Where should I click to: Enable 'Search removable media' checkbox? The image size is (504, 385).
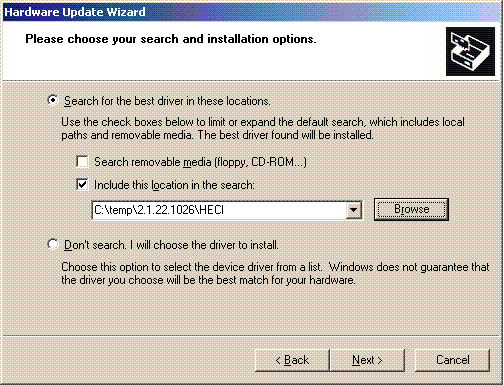(x=82, y=162)
